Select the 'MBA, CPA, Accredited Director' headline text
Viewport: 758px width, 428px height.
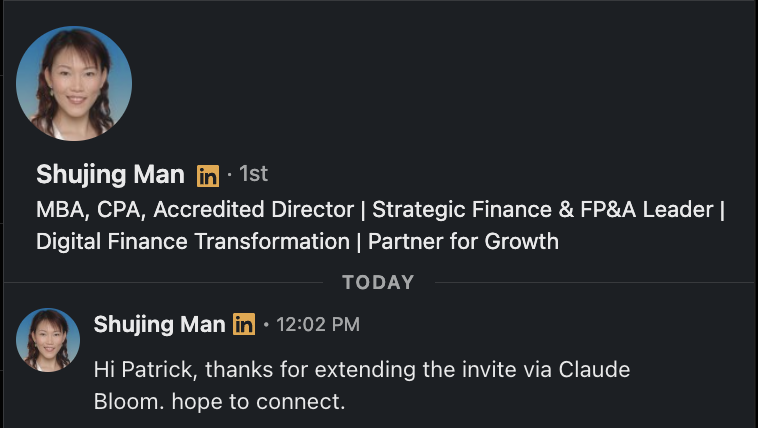tap(195, 210)
